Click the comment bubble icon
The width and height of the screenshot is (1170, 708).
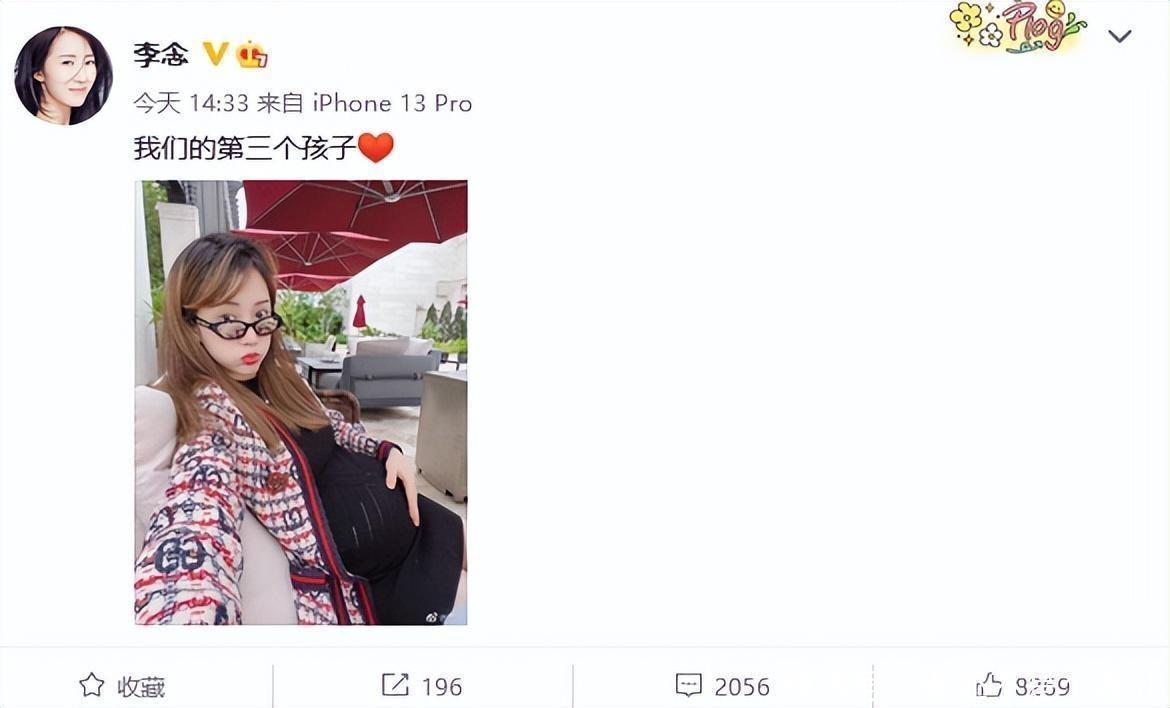(x=688, y=685)
